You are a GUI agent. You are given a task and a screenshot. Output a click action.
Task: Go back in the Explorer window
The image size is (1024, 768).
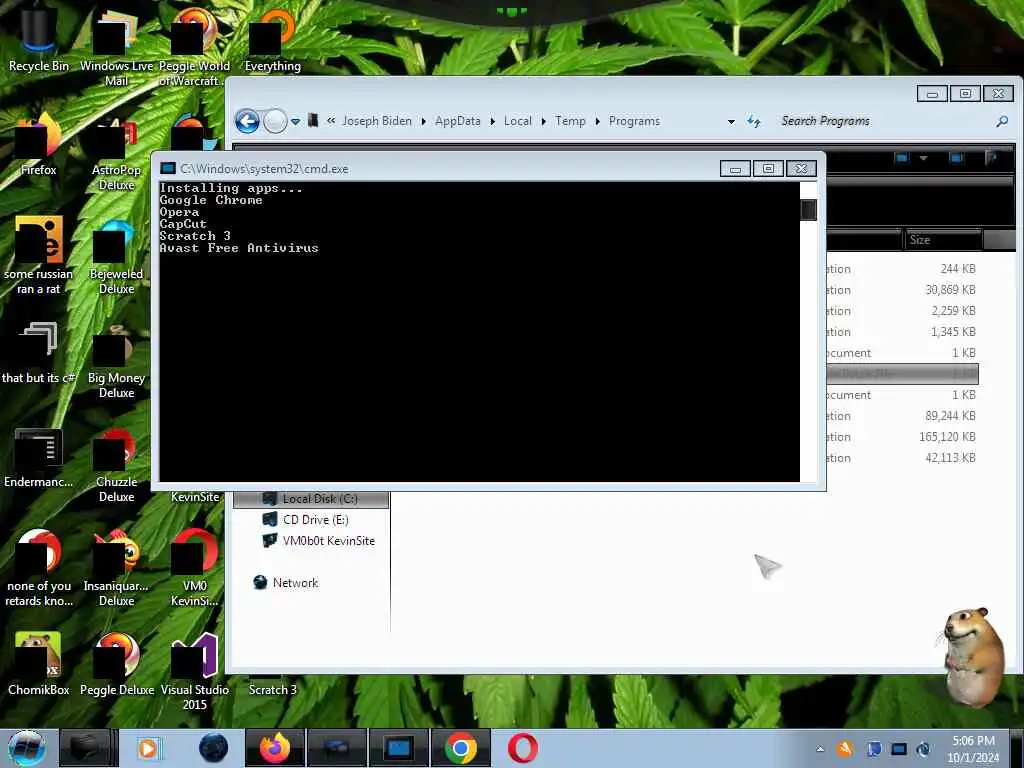(247, 121)
